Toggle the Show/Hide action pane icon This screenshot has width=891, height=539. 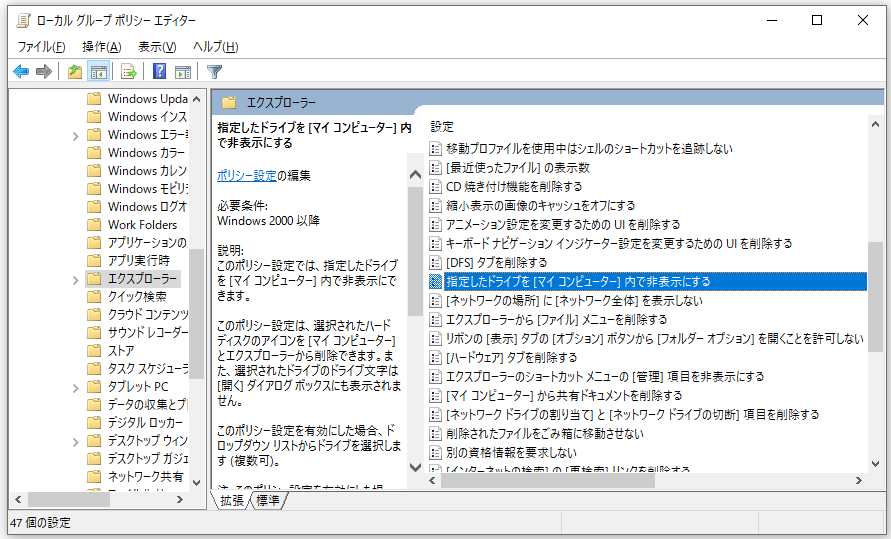tap(182, 72)
